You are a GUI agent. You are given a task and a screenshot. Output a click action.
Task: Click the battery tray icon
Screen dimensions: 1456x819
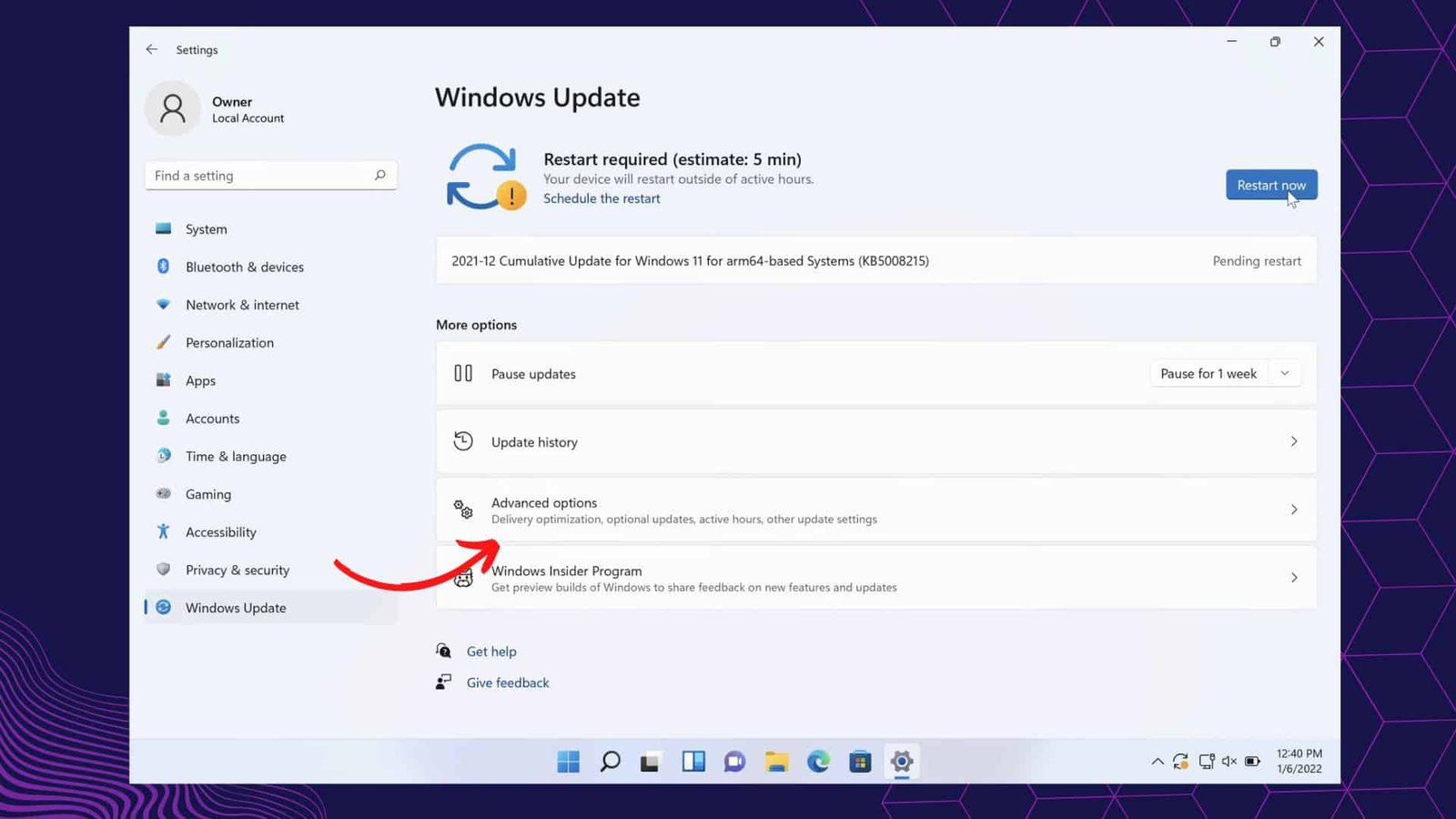[1253, 762]
